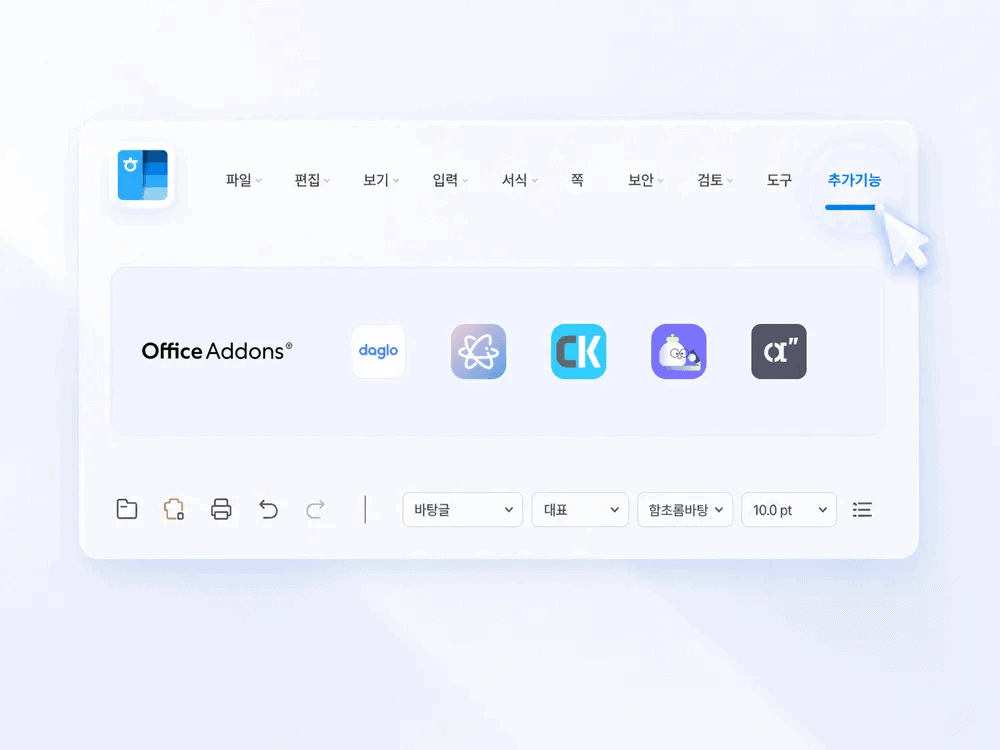Launch the atom-shaped add-on icon

(x=478, y=351)
